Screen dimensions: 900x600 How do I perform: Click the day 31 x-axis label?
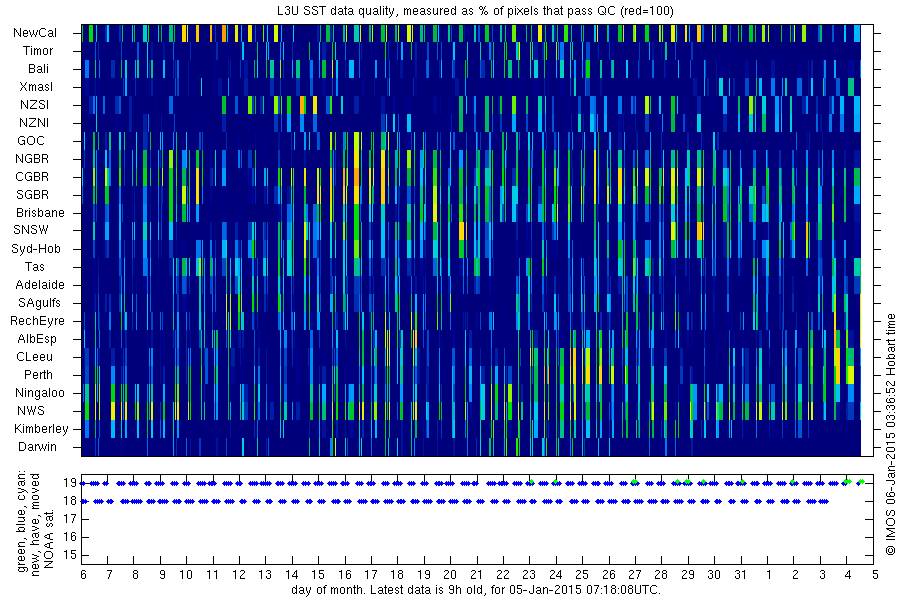[x=740, y=574]
